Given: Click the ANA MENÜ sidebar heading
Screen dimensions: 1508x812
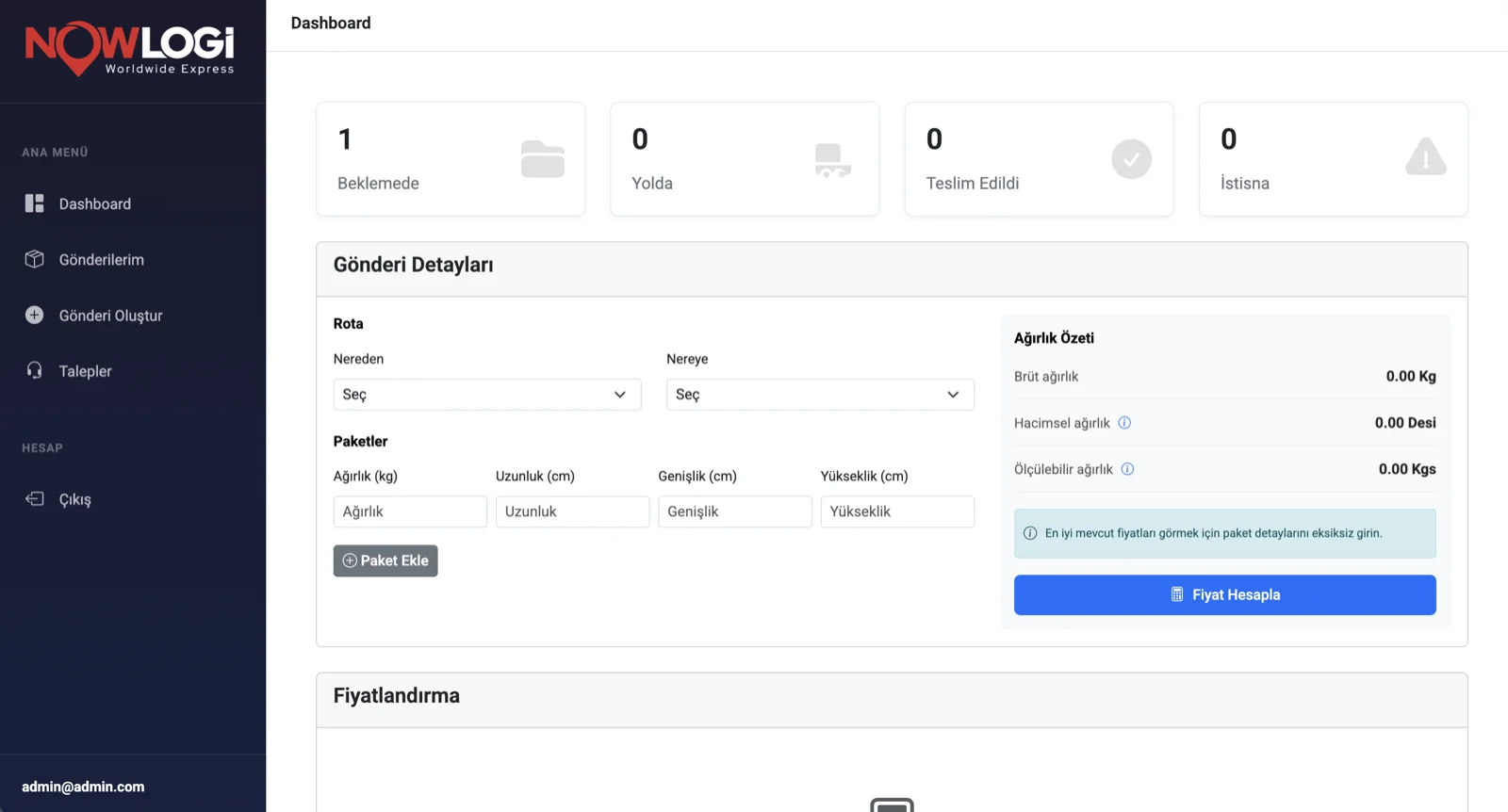Looking at the screenshot, I should pos(55,152).
